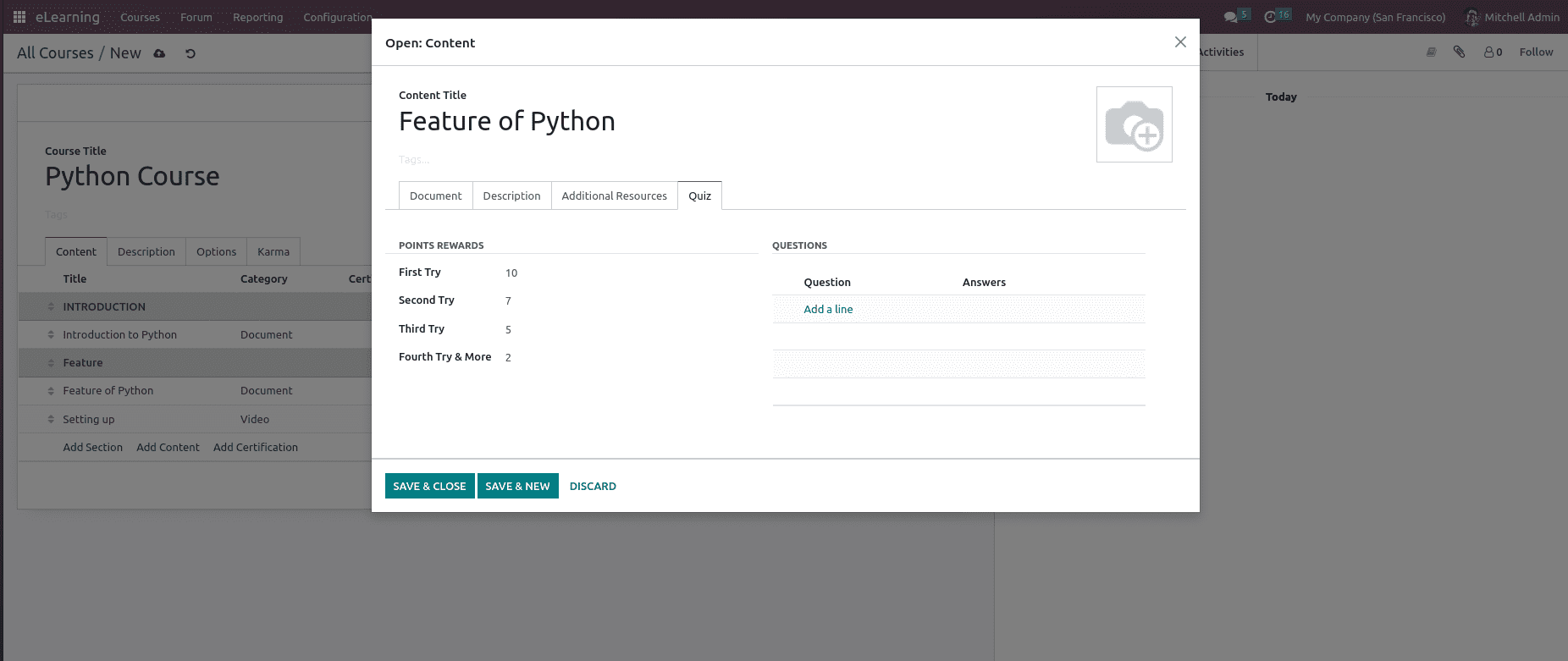The height and width of the screenshot is (661, 1568).
Task: Click Save & Close button
Action: pyautogui.click(x=429, y=486)
